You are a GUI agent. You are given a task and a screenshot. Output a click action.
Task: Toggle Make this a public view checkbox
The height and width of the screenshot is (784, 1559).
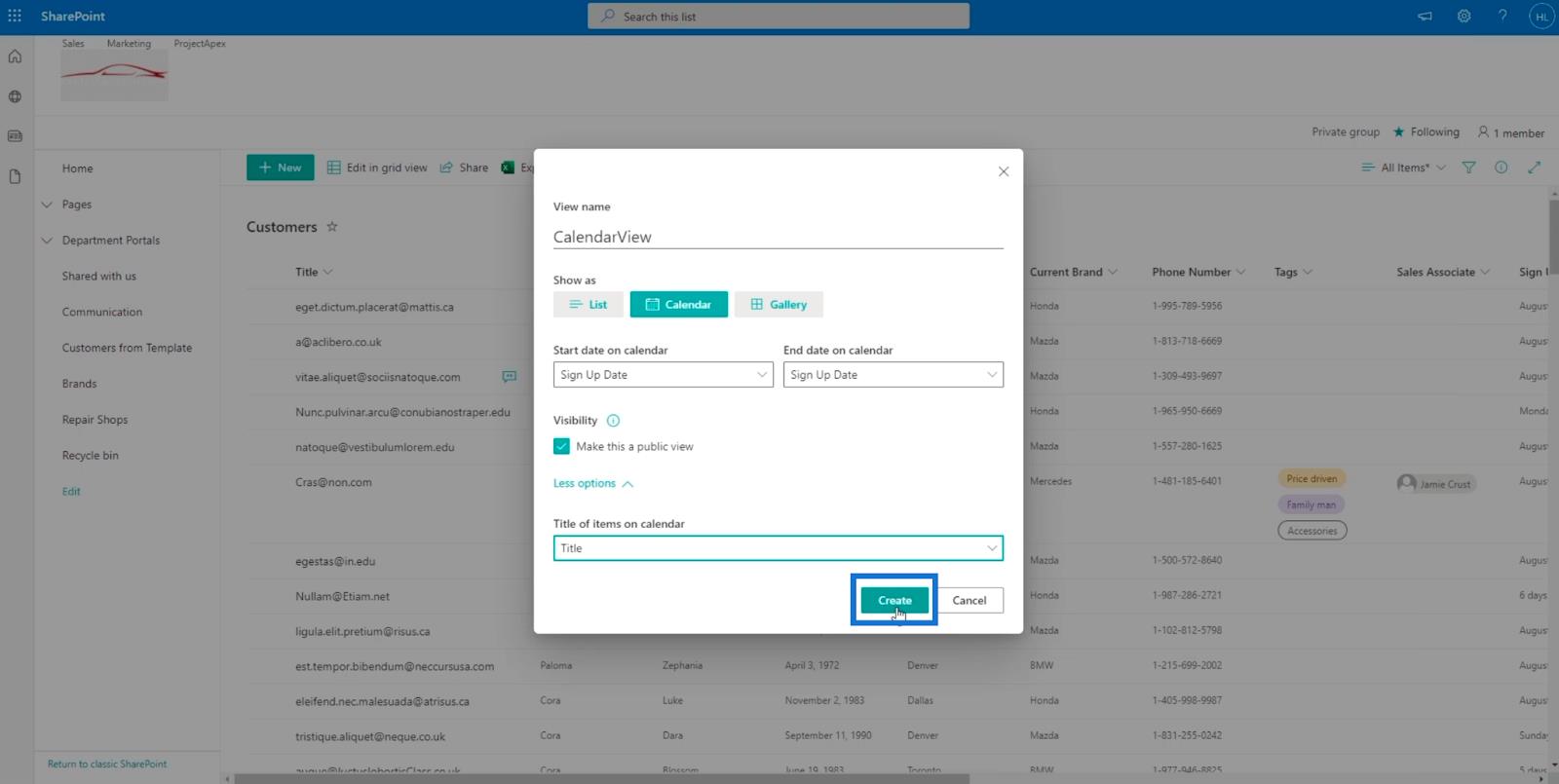(561, 446)
